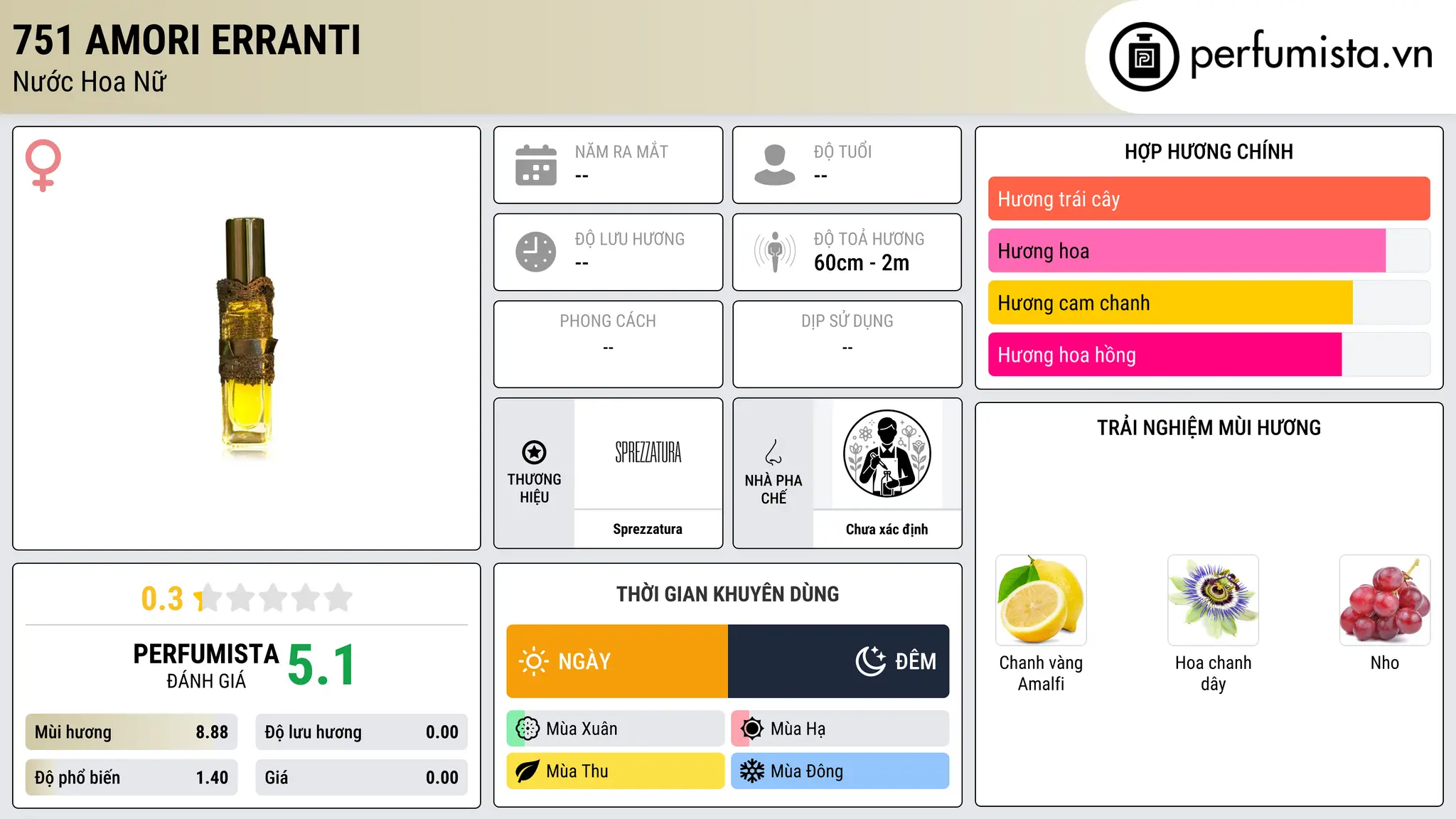
Task: Click the Hương hoa accord bar
Action: [1209, 251]
